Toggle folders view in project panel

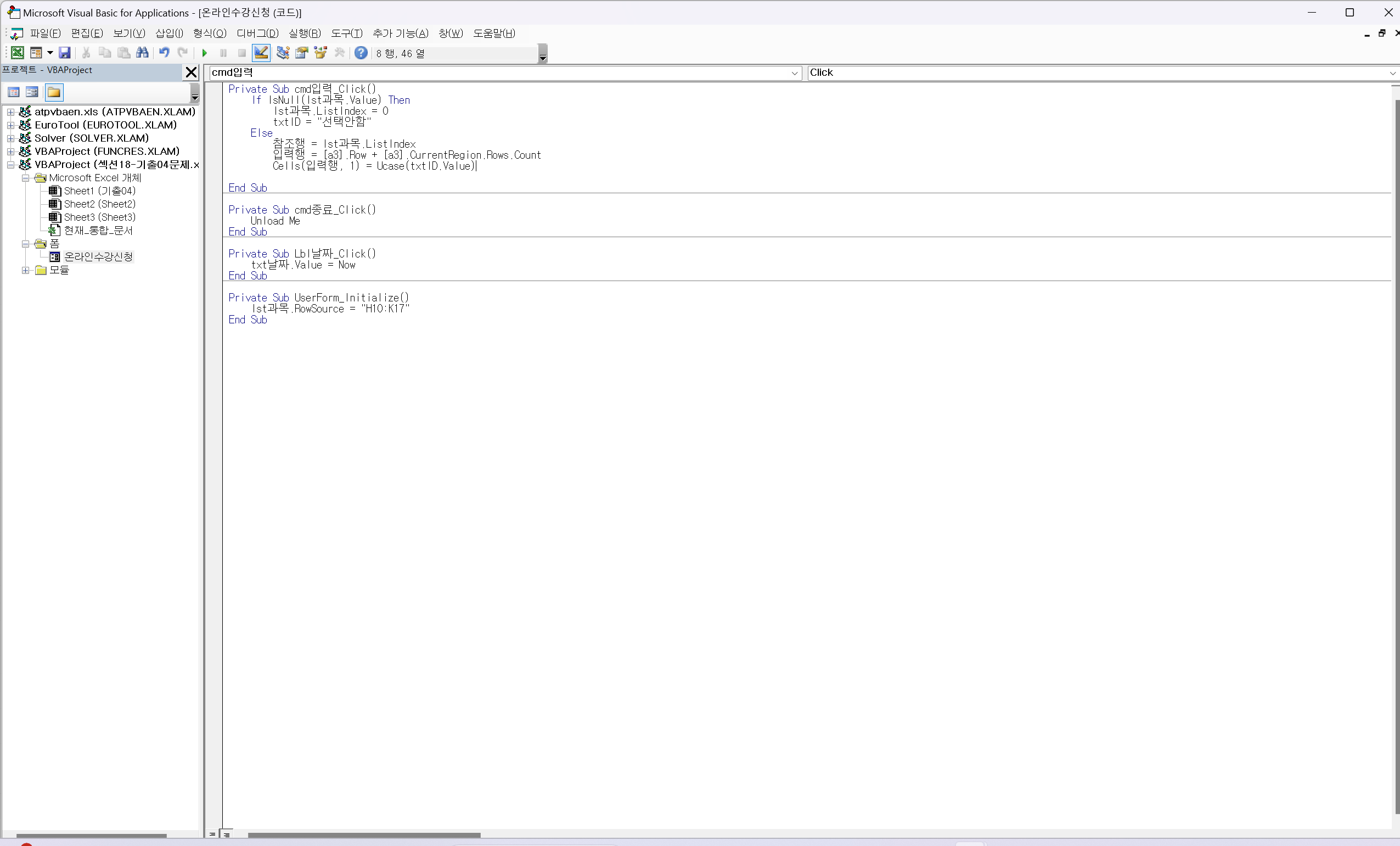click(54, 92)
